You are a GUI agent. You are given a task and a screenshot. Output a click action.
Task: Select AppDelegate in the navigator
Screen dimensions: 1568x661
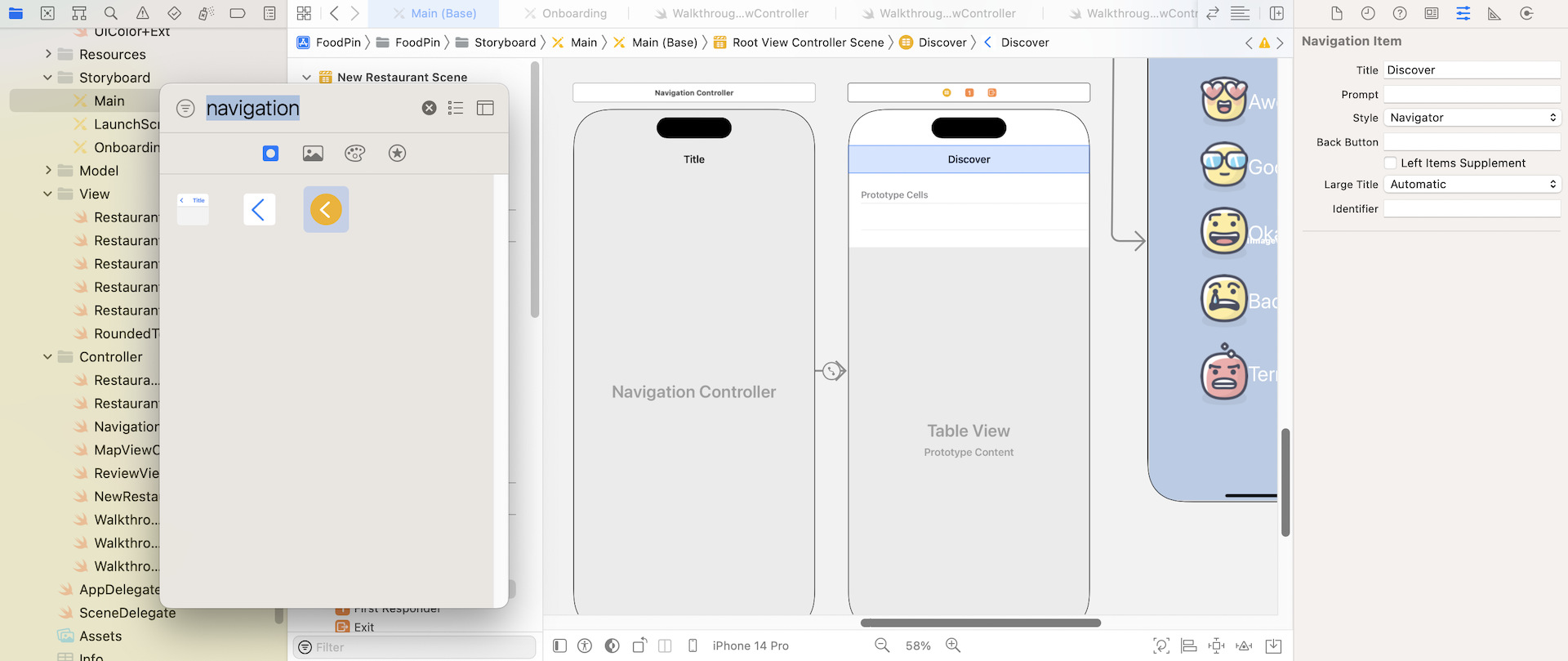pos(119,589)
